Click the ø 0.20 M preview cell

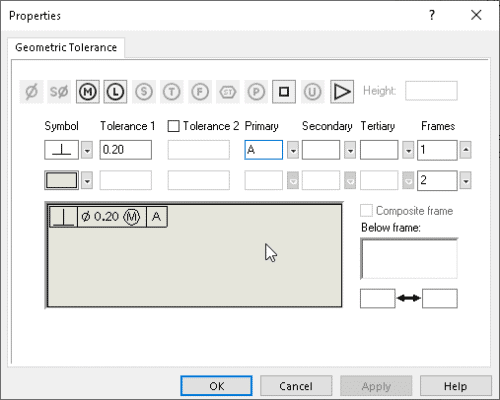pyautogui.click(x=112, y=217)
